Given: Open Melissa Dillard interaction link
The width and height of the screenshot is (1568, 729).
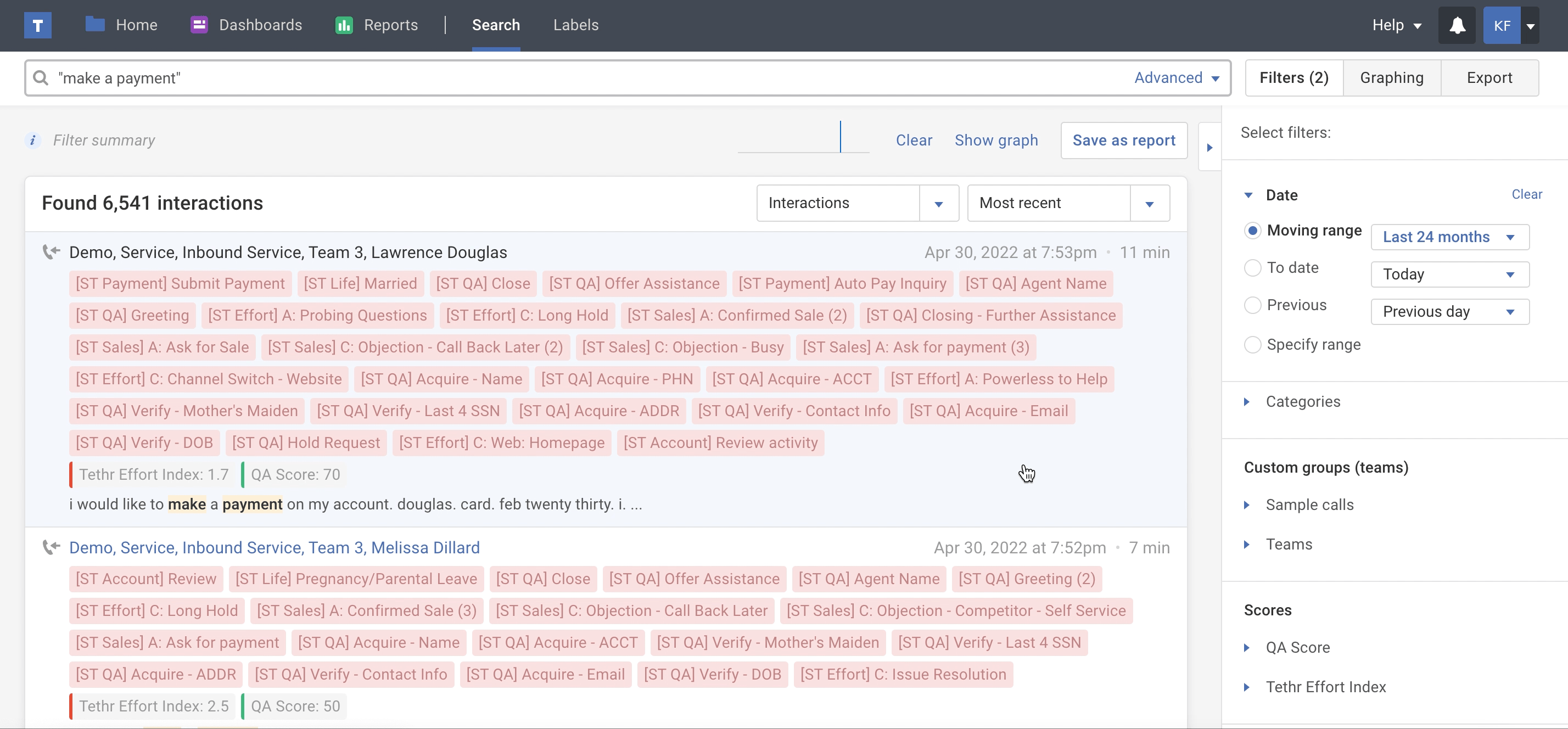Looking at the screenshot, I should (274, 548).
